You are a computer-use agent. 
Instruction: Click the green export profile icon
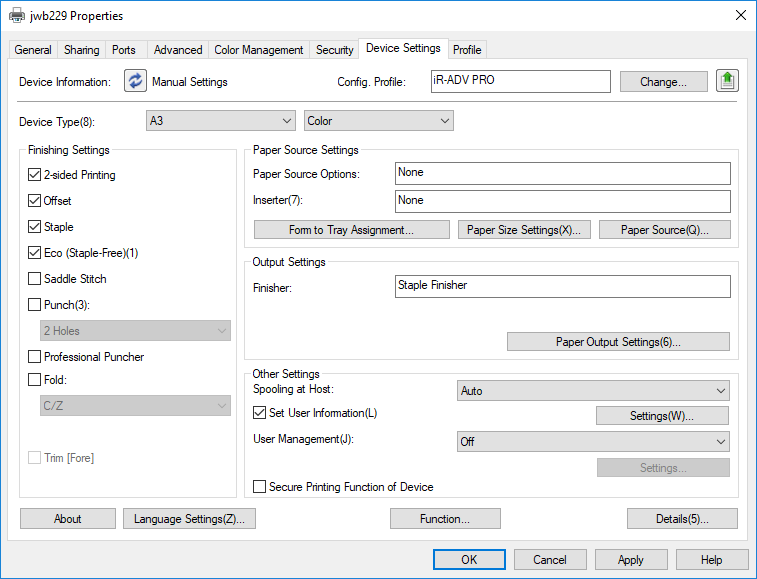click(727, 82)
